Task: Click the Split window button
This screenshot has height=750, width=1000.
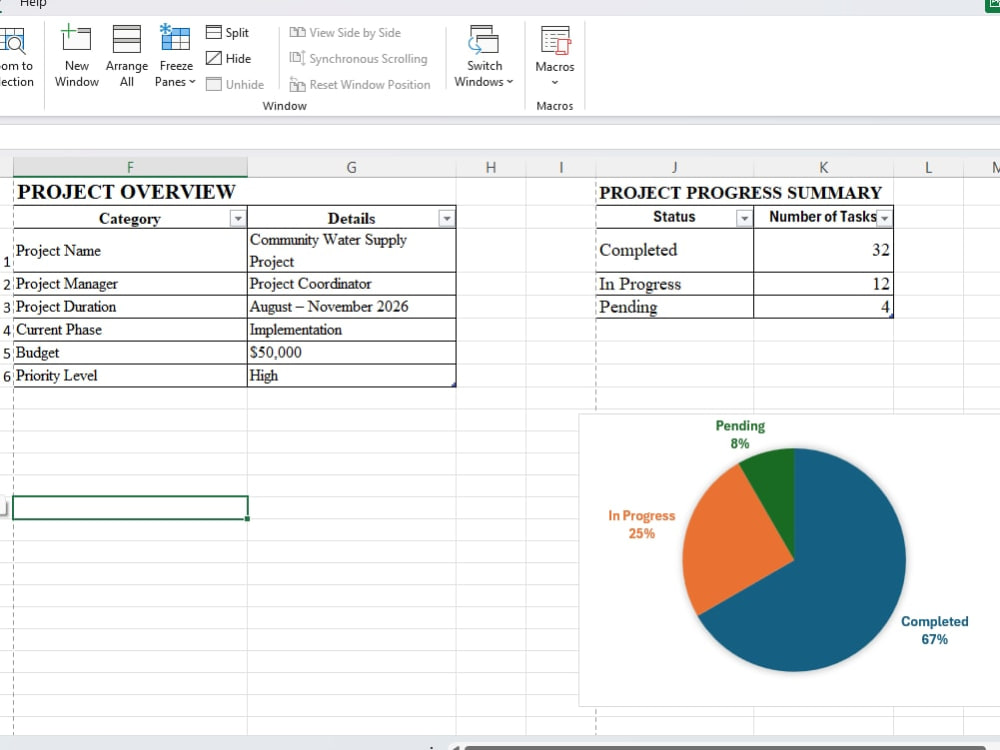Action: [x=228, y=33]
